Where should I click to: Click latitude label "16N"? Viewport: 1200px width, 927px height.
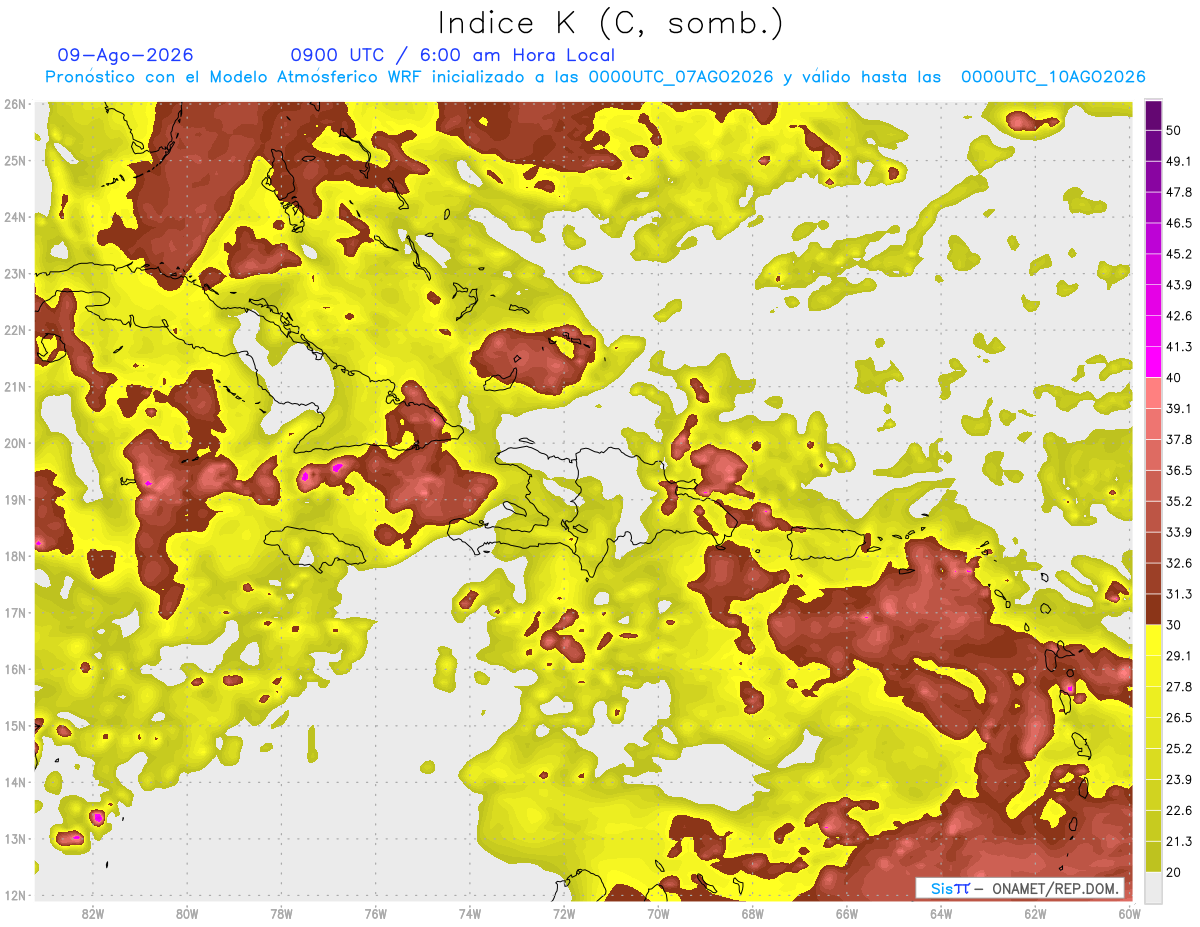(x=15, y=669)
